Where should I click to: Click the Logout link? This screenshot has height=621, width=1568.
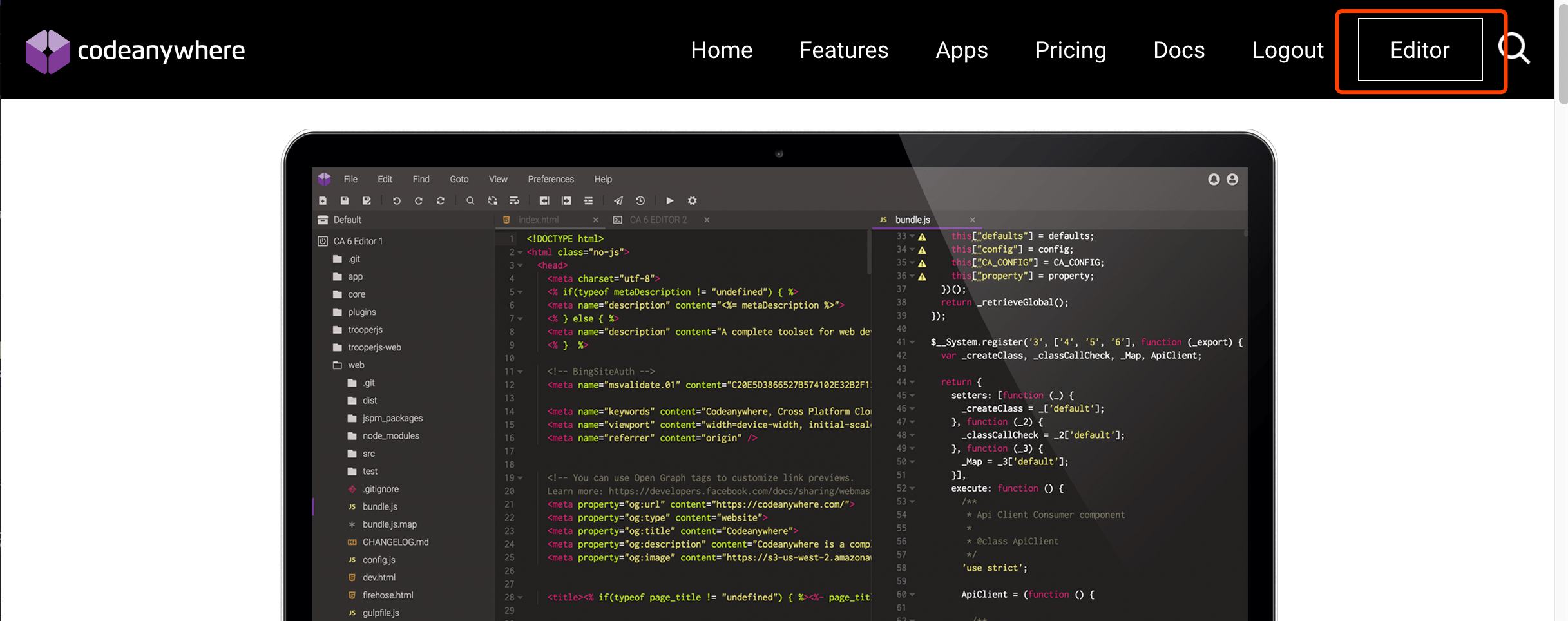coord(1288,50)
